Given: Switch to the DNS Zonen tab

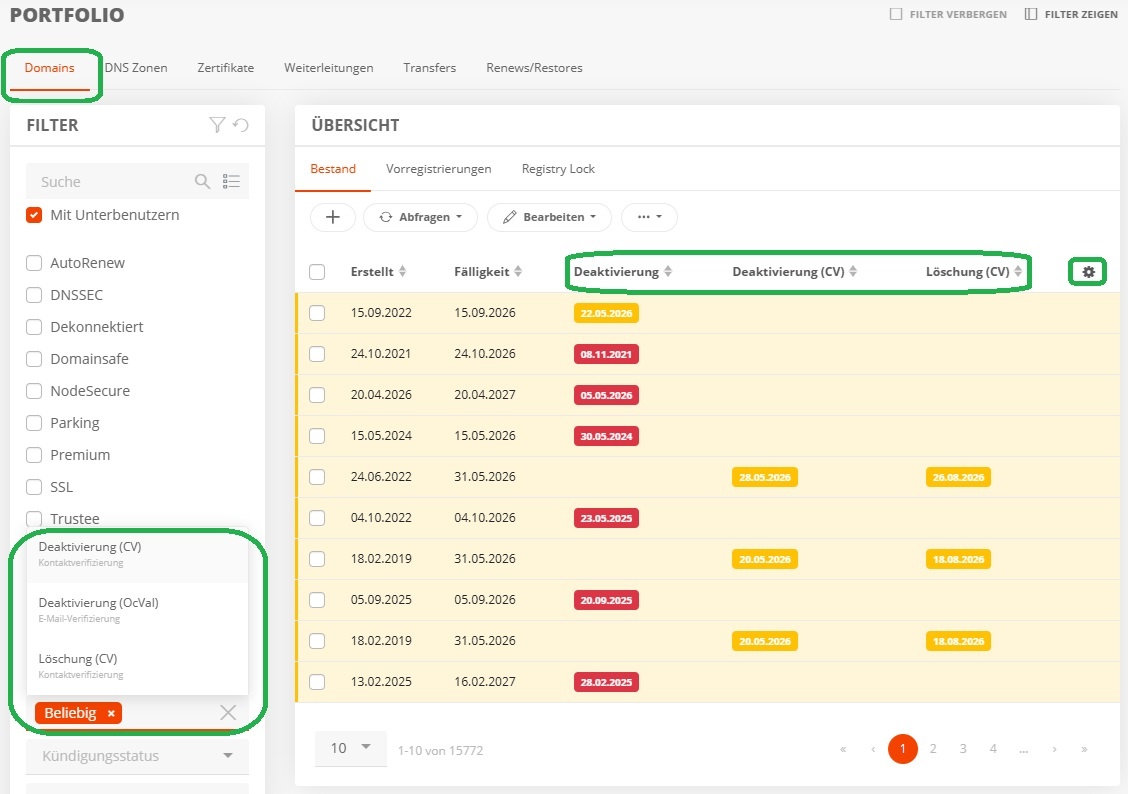Looking at the screenshot, I should tap(136, 68).
